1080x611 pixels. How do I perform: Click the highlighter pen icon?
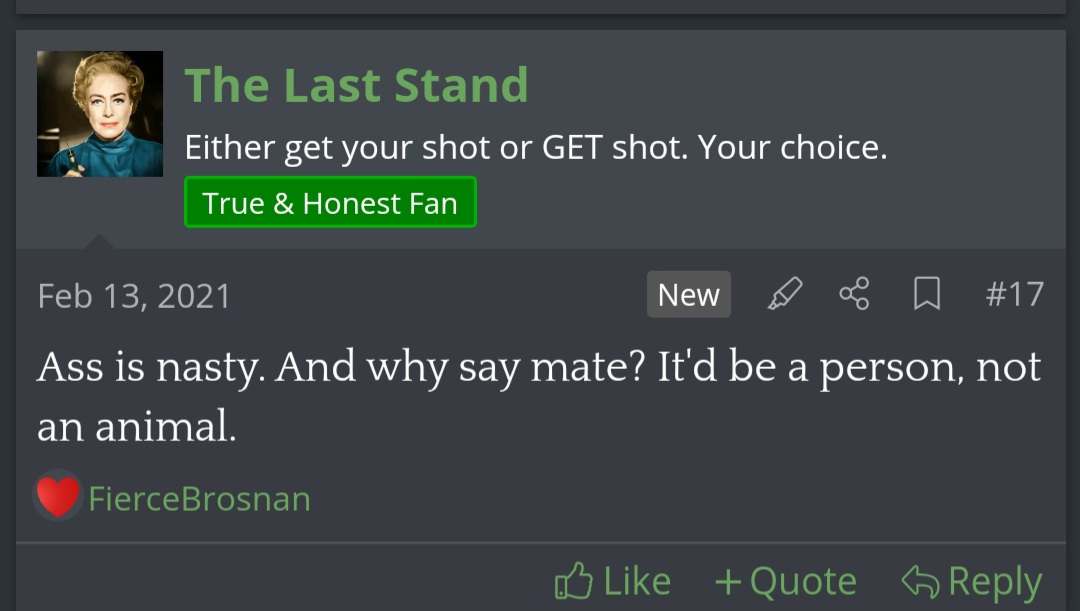point(784,294)
